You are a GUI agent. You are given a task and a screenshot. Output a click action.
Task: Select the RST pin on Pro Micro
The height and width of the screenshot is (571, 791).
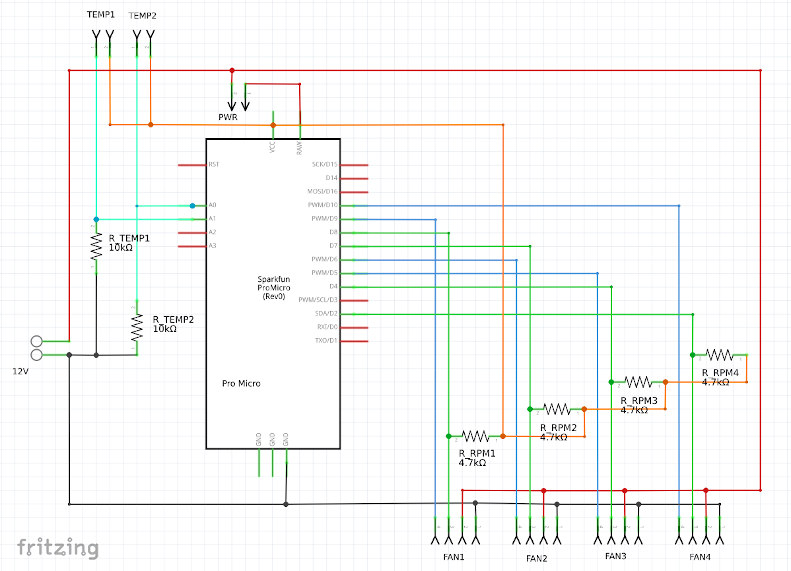[193, 165]
